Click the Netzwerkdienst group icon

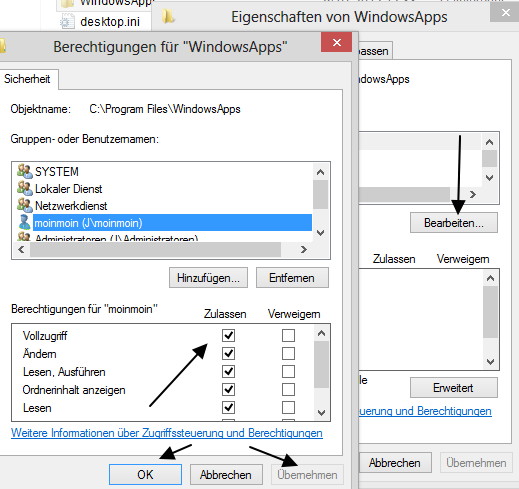(24, 205)
